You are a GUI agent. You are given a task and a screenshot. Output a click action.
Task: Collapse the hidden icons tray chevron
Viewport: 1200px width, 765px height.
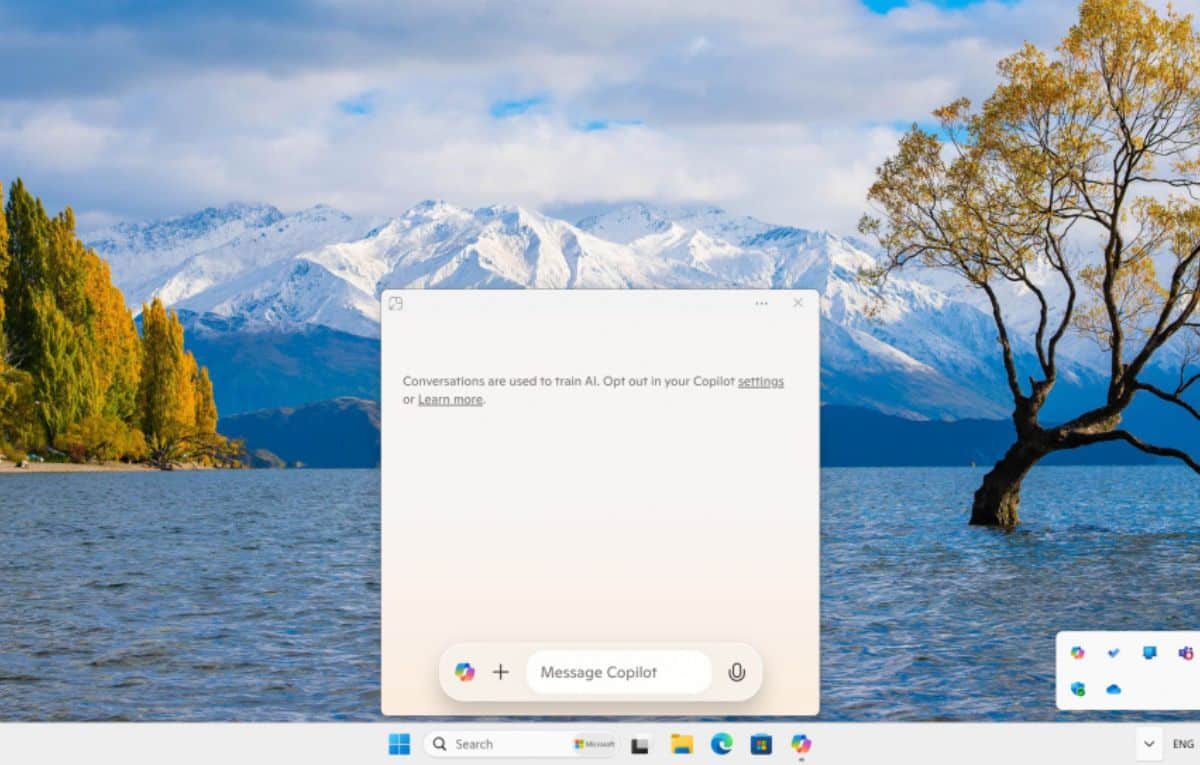[1149, 744]
